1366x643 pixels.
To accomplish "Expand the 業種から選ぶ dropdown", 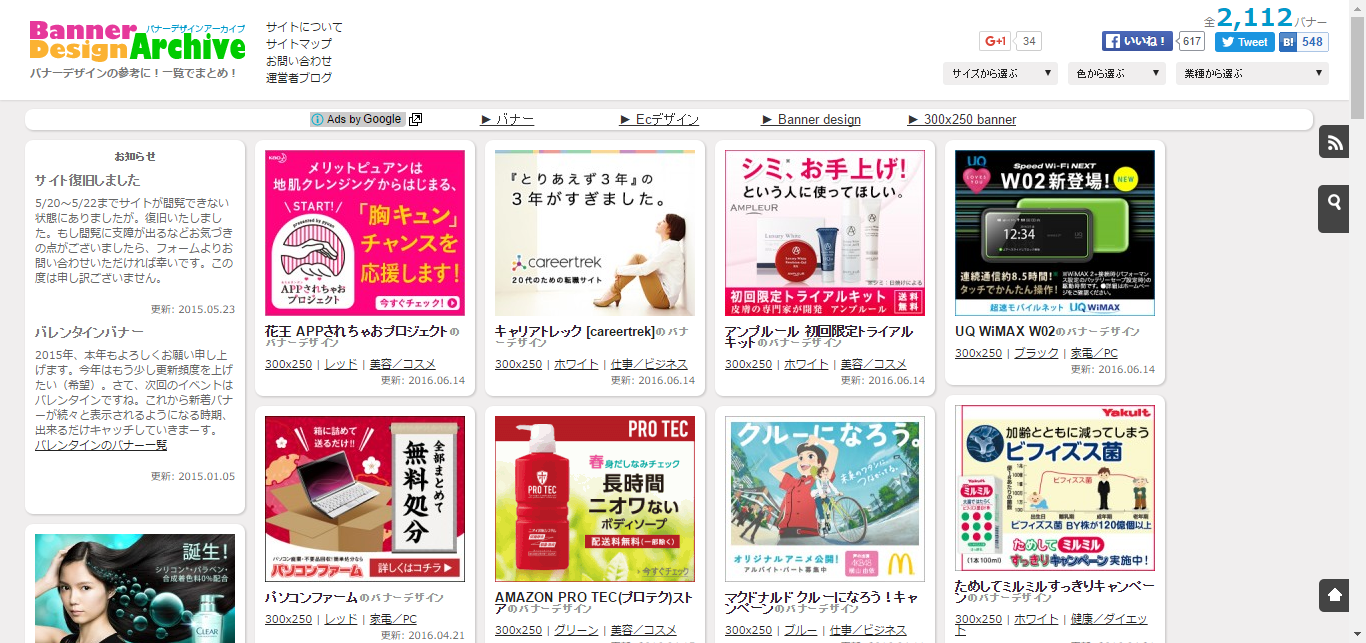I will pos(1252,73).
